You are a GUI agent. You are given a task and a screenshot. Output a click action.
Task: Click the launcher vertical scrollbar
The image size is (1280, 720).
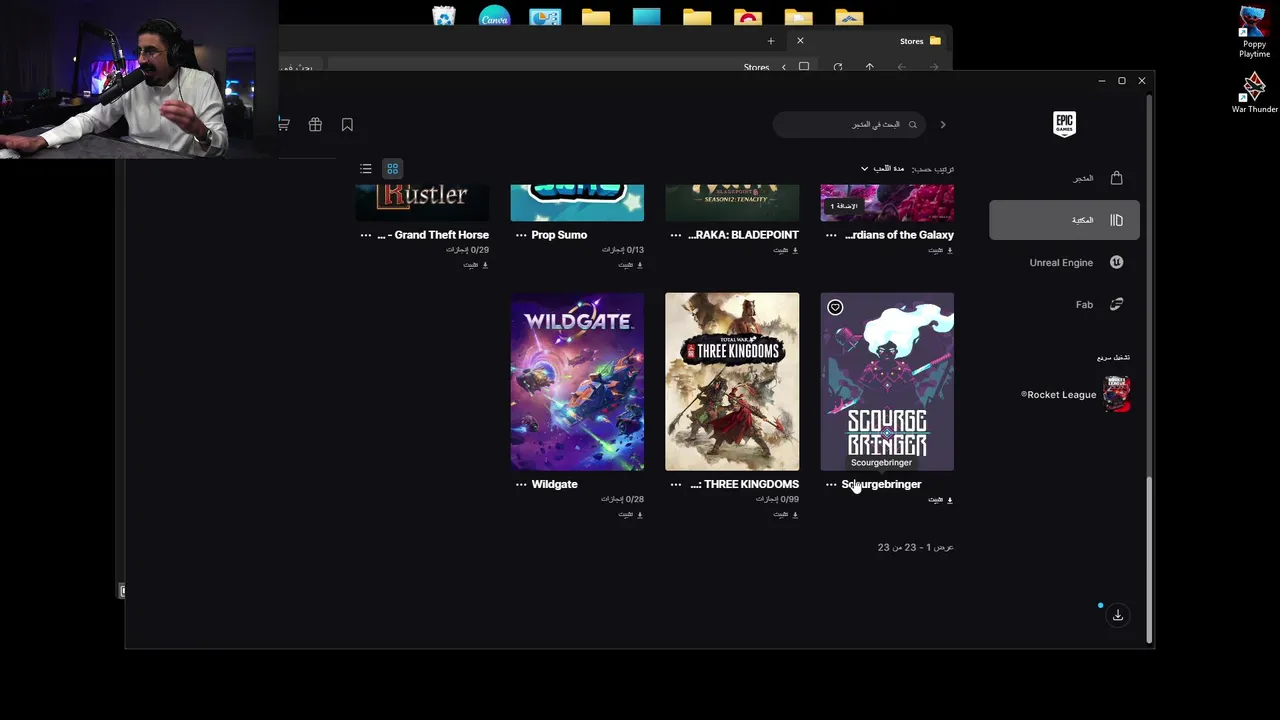pos(1149,560)
